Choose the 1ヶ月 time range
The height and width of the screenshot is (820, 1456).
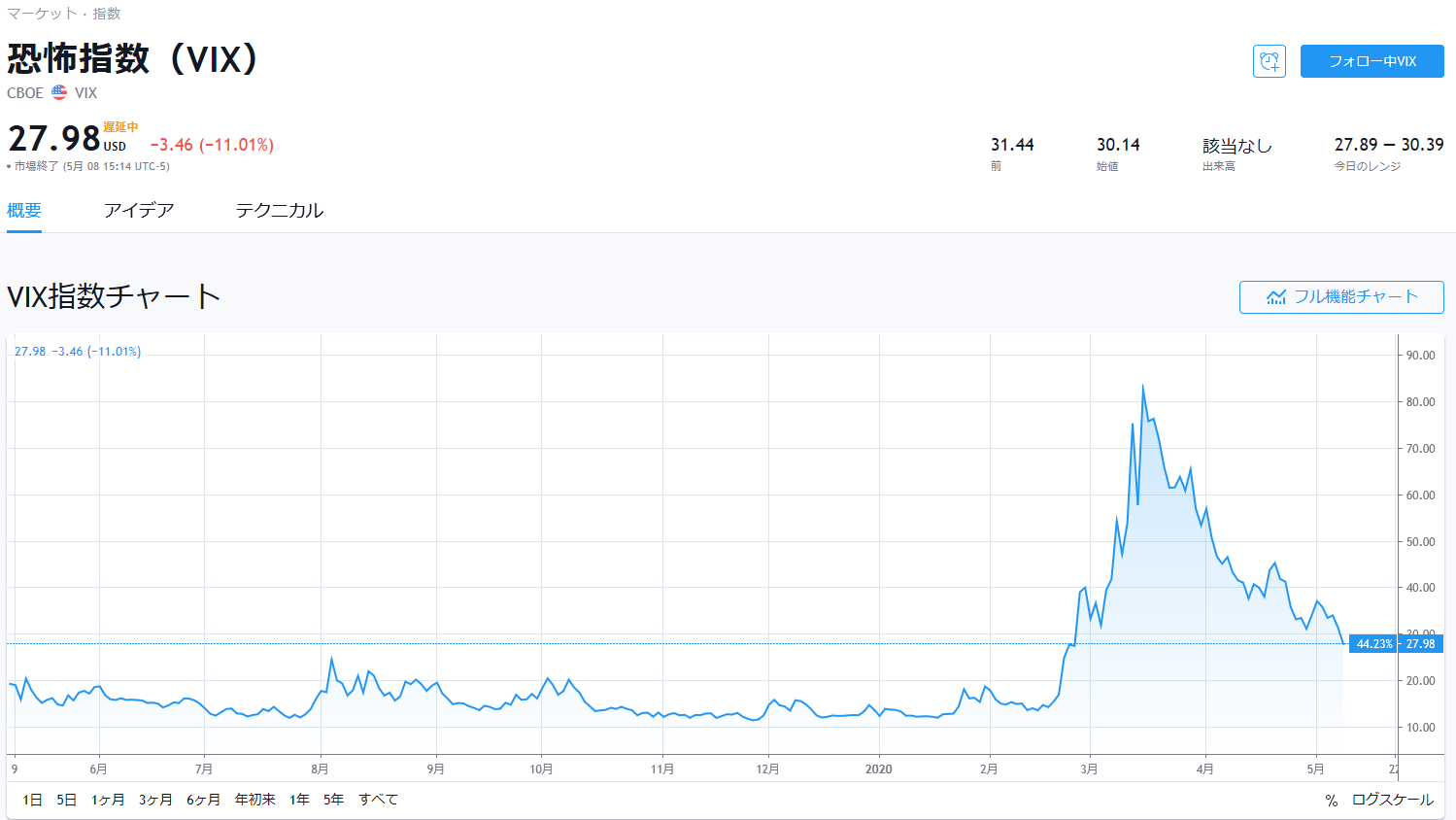tap(108, 800)
